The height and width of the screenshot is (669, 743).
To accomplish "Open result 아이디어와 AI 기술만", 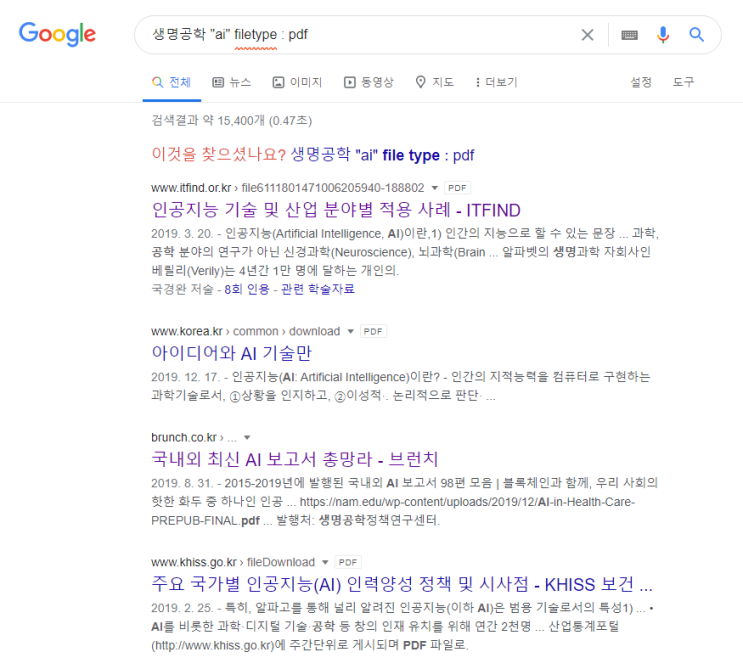I will click(x=231, y=353).
